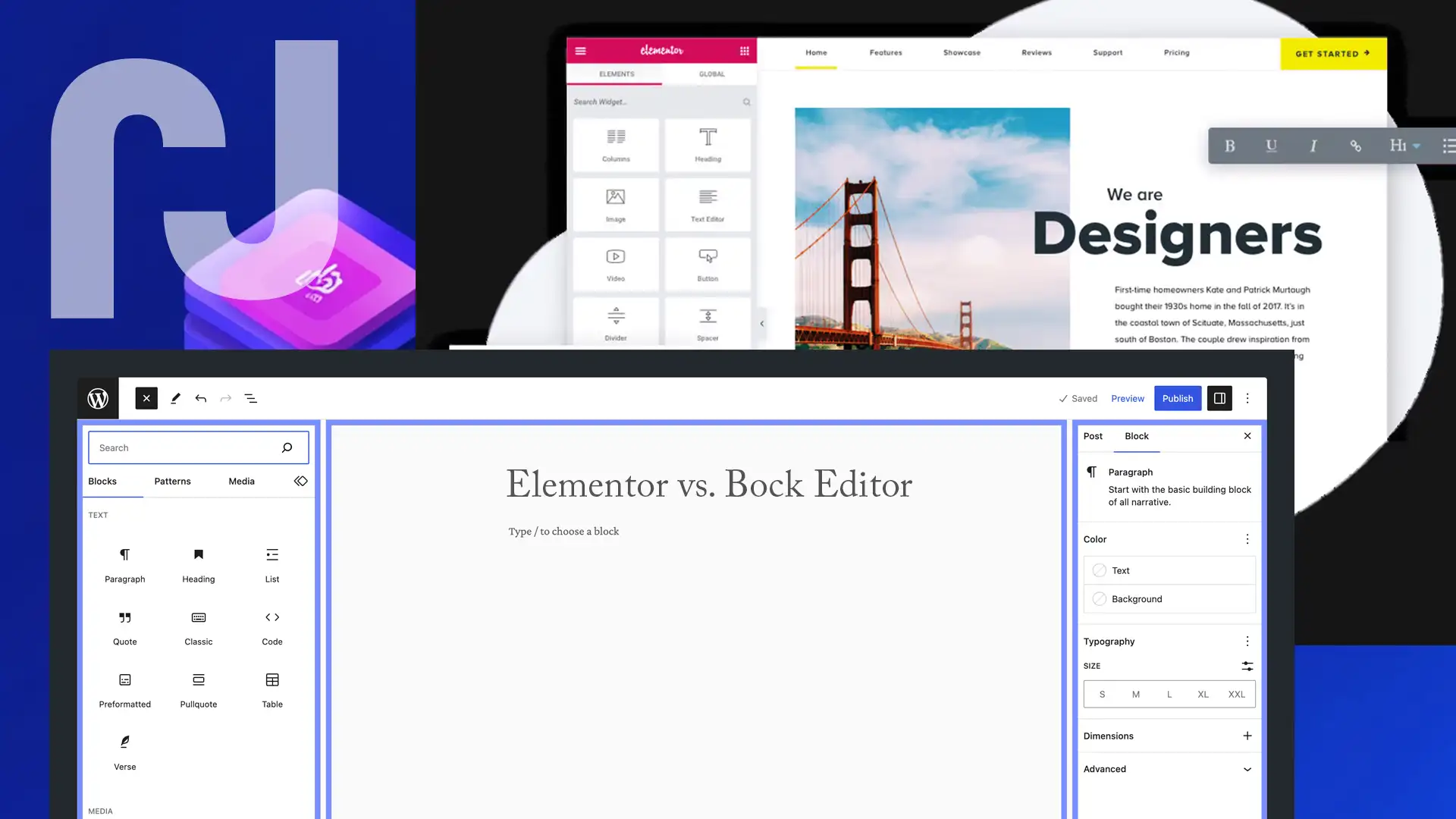
Task: Close the block inserter with the X toggle
Action: pos(146,398)
